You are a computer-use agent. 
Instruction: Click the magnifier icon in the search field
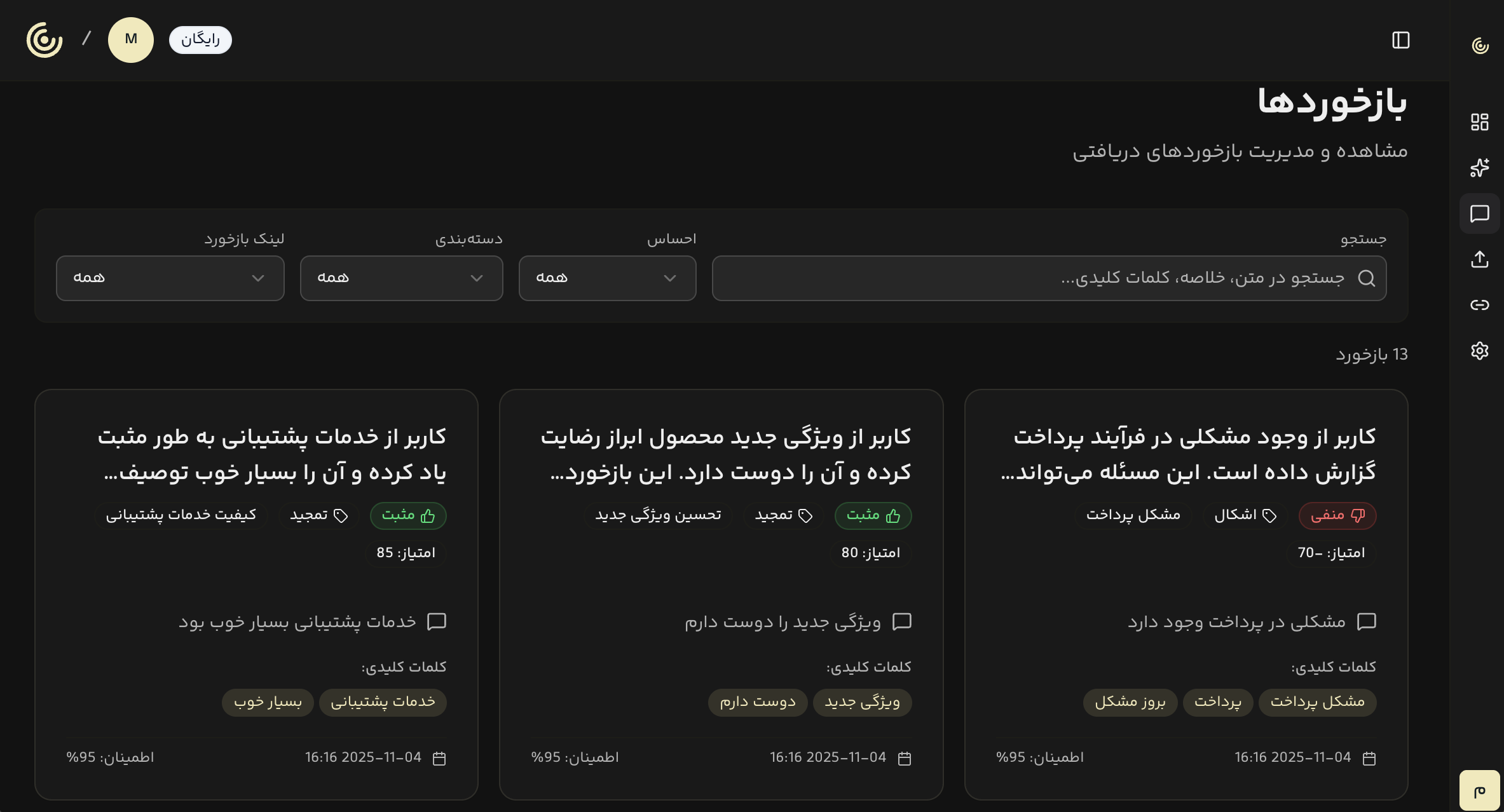[1367, 278]
